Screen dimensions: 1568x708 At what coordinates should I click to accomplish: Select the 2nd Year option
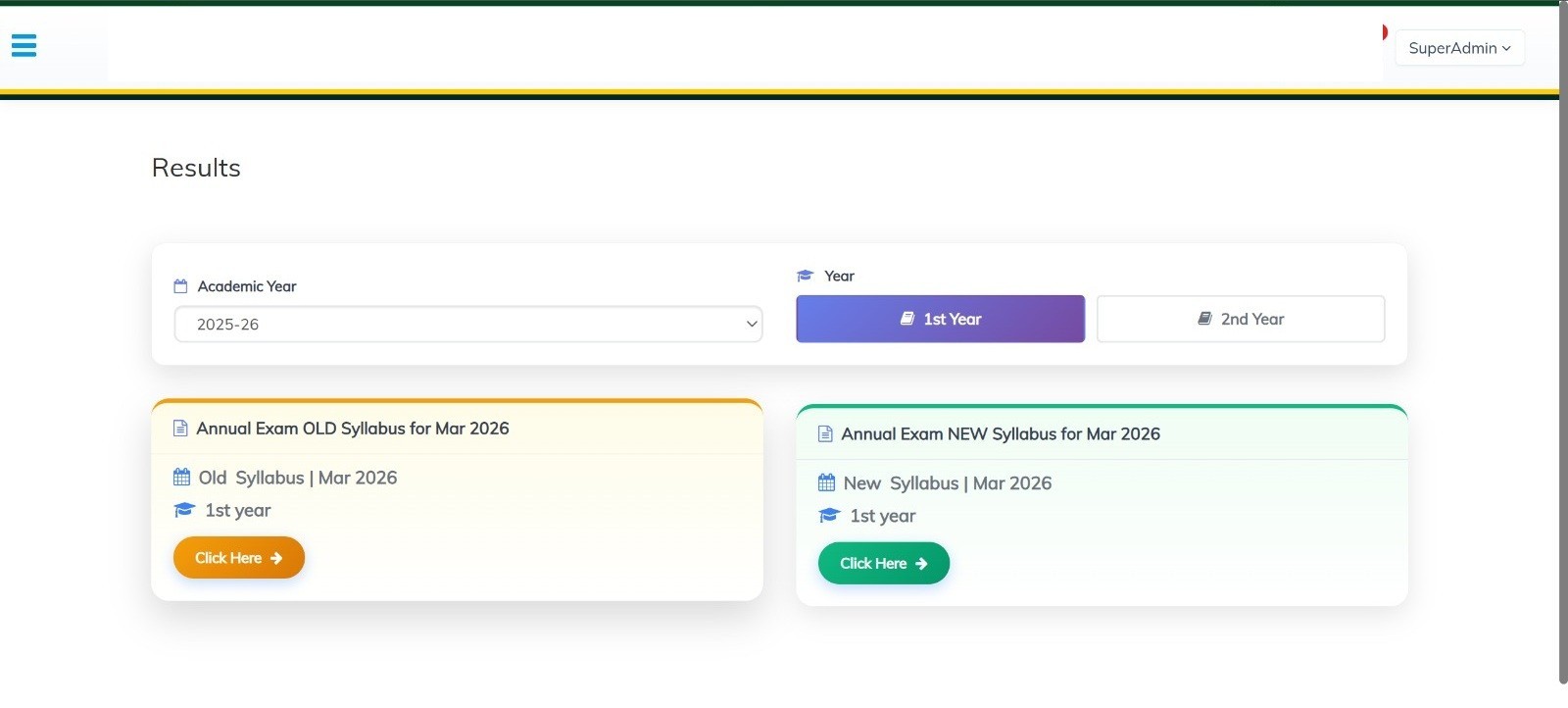1241,319
